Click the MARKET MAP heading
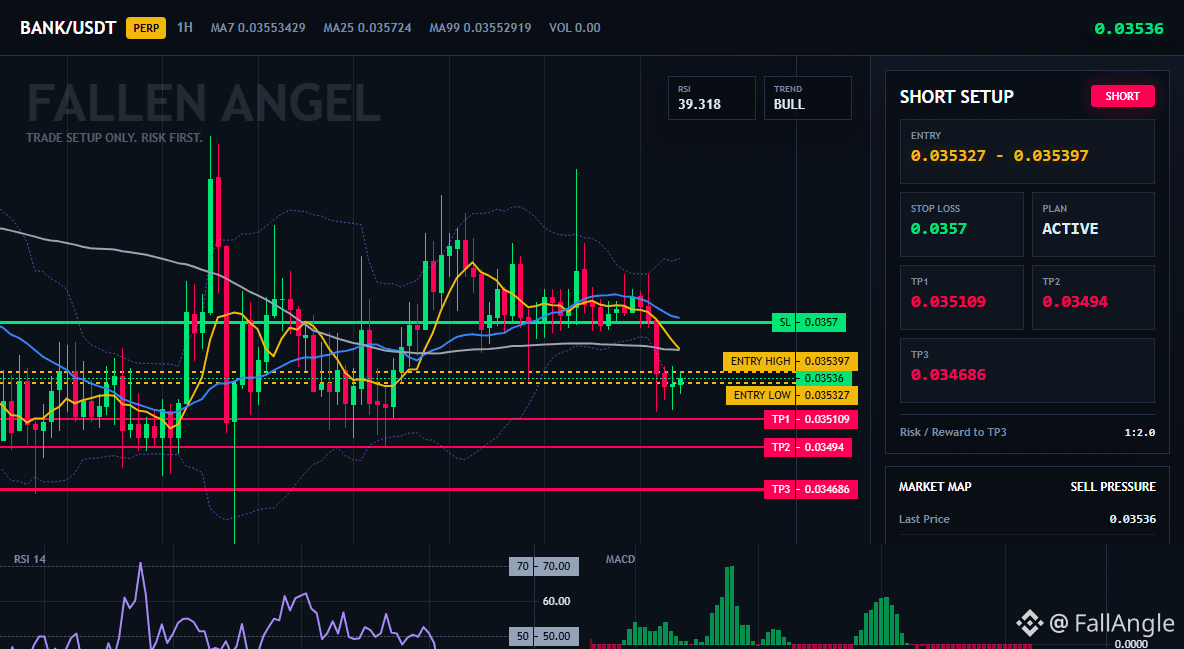This screenshot has width=1184, height=649. click(x=935, y=487)
